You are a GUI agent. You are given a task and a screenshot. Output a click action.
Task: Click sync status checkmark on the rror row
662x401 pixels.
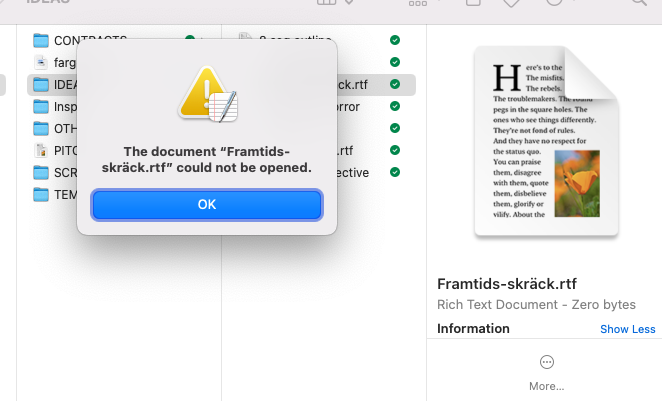(395, 106)
